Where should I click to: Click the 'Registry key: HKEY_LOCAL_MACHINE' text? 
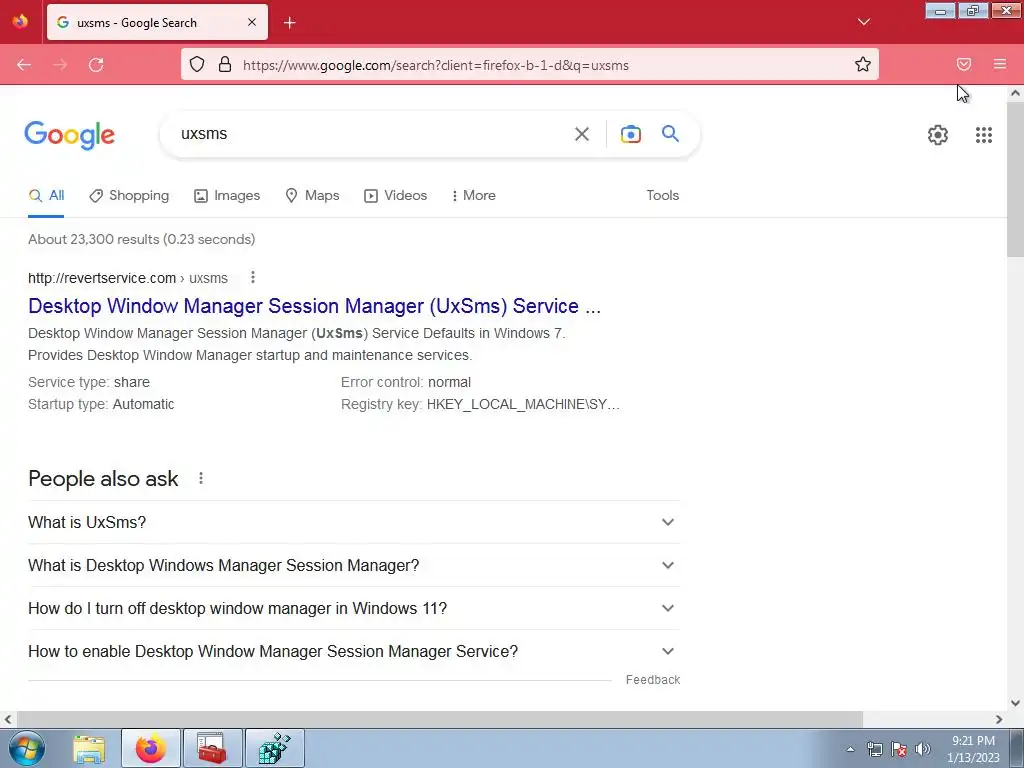(x=480, y=404)
